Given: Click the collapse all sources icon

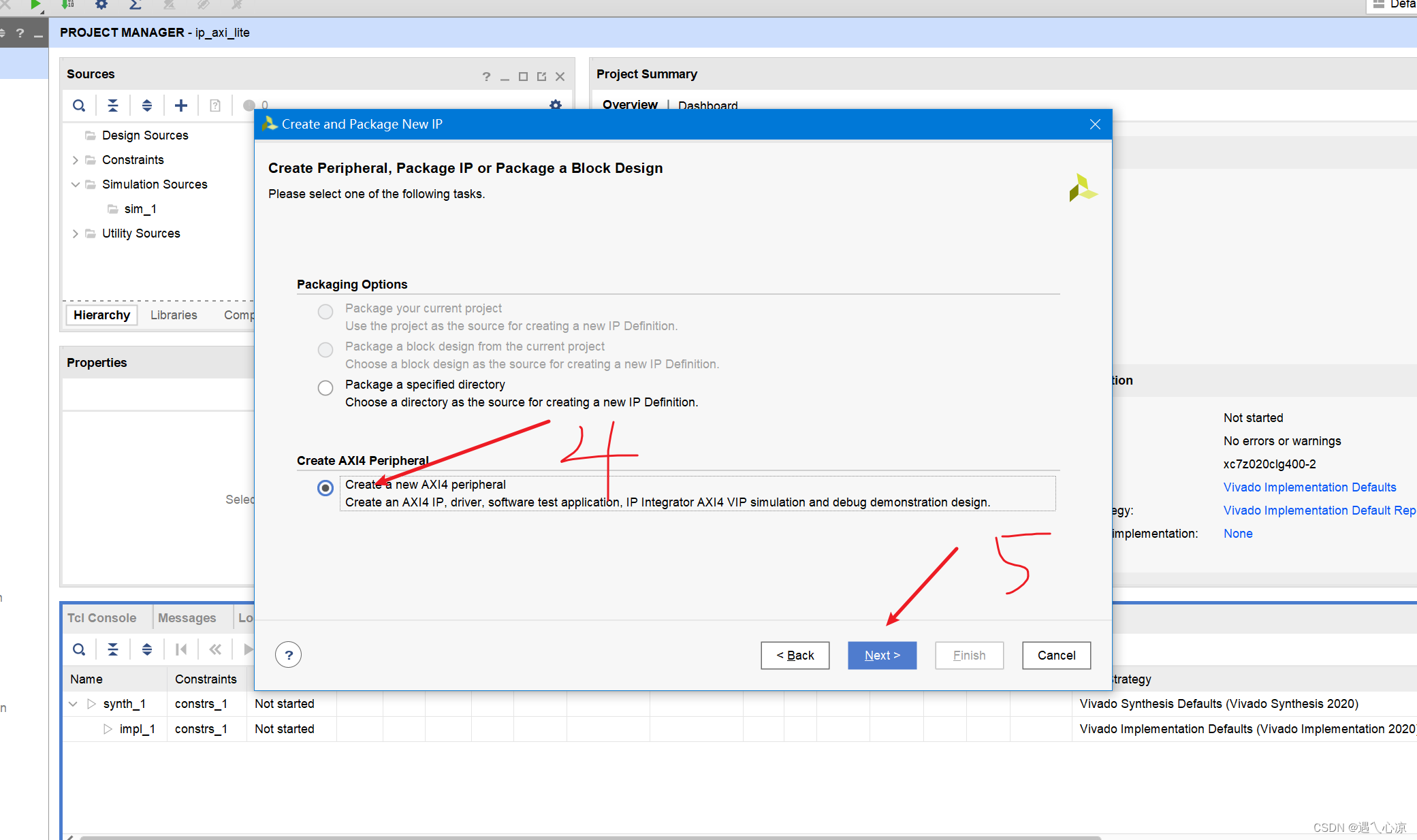Looking at the screenshot, I should [113, 105].
